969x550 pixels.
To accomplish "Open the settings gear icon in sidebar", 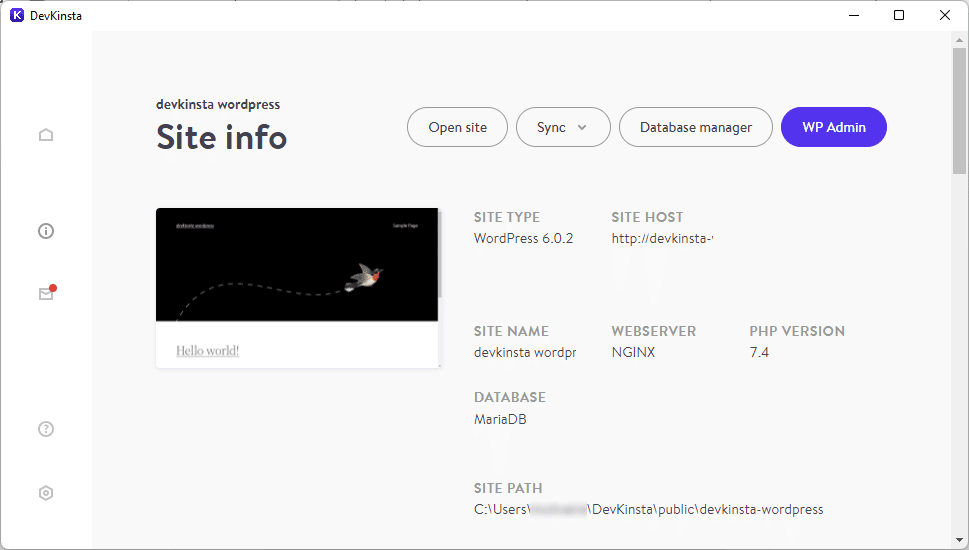I will click(x=46, y=493).
